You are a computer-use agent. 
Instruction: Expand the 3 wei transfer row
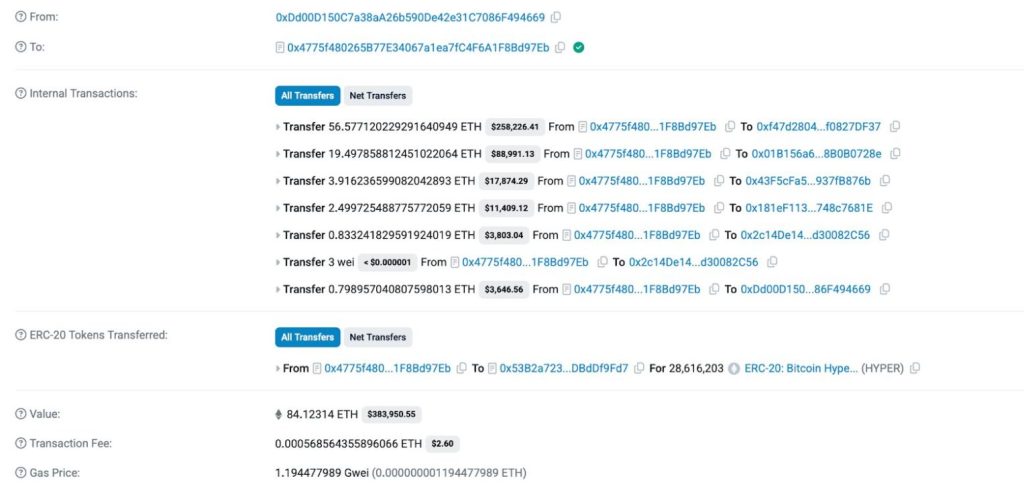[278, 262]
